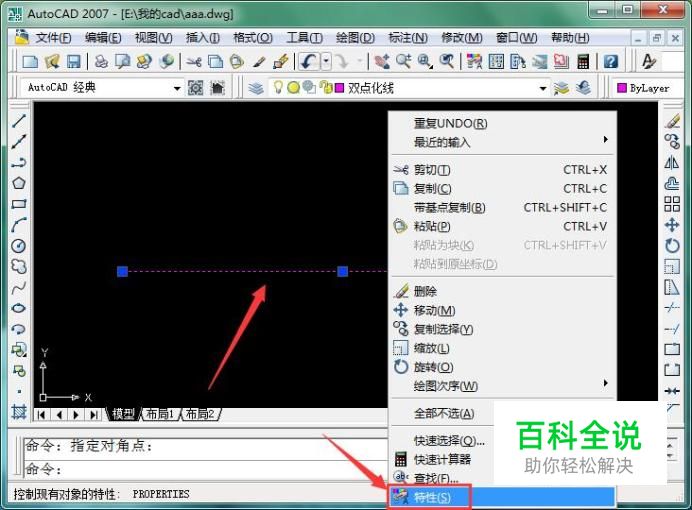This screenshot has width=692, height=510.
Task: Open the 编辑(E) menu
Action: (x=103, y=38)
